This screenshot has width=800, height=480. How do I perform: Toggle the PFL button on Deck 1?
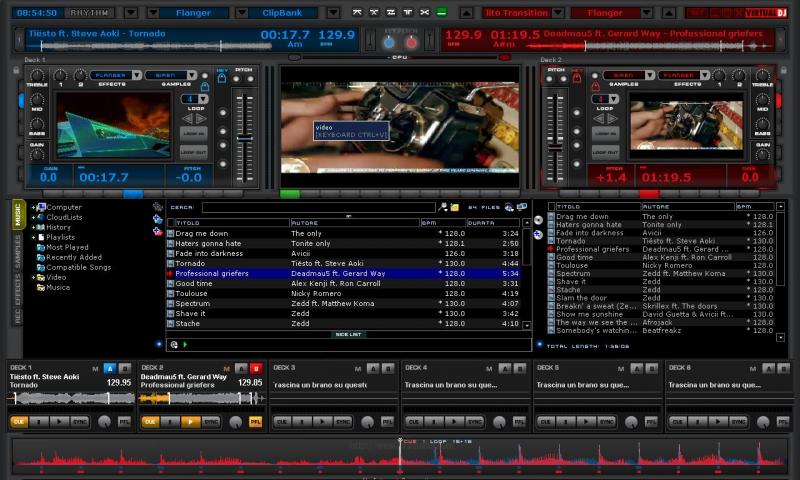point(124,422)
